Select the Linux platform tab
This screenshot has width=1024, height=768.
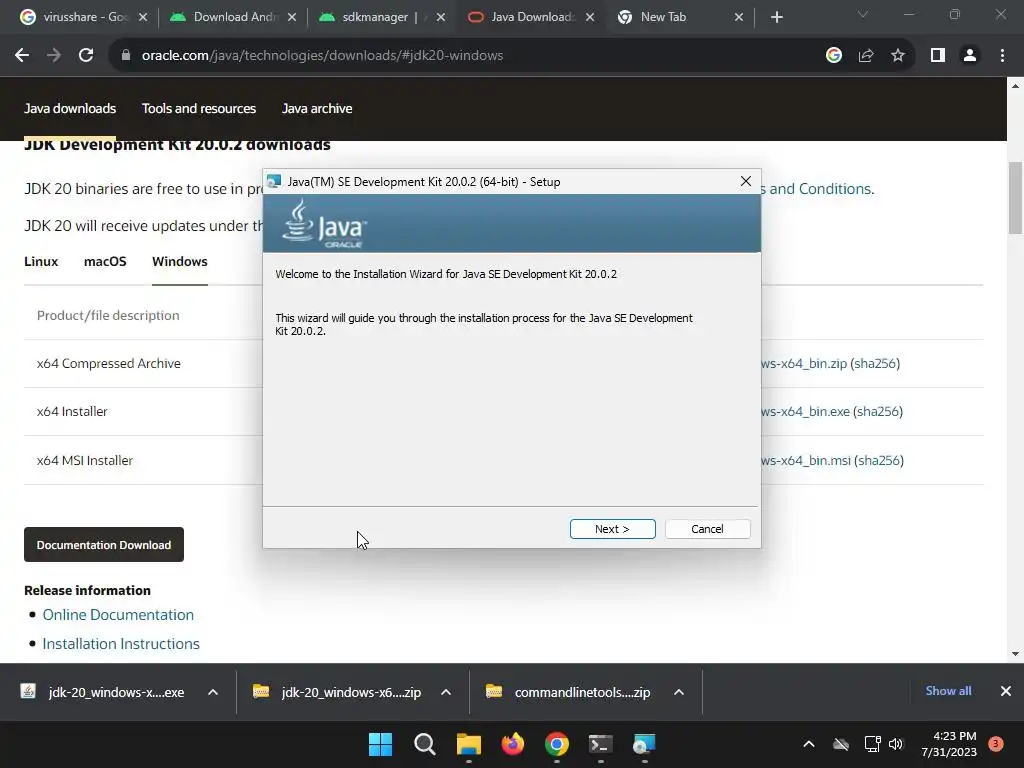click(x=41, y=261)
